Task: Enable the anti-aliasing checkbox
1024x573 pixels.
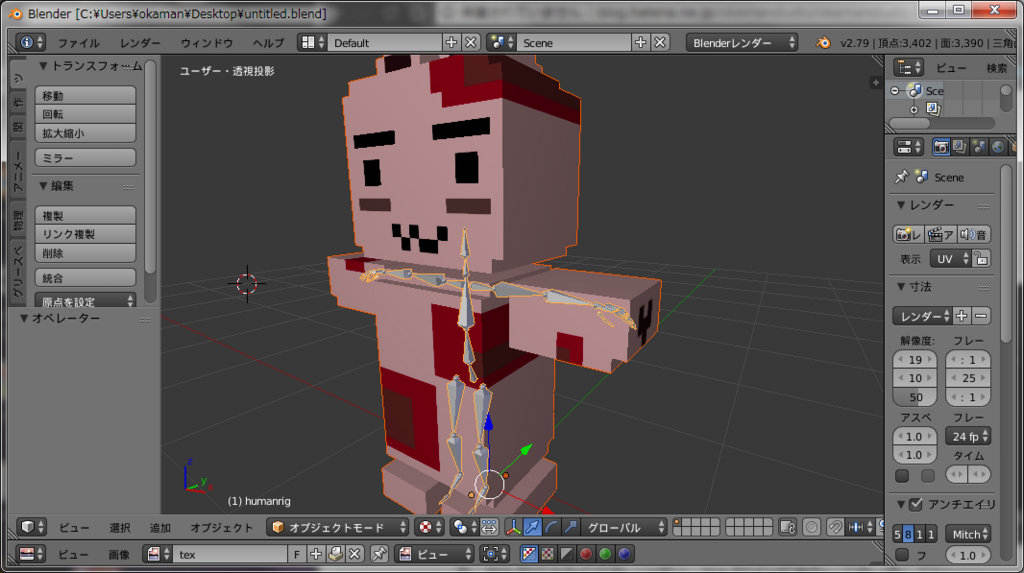Action: [916, 504]
